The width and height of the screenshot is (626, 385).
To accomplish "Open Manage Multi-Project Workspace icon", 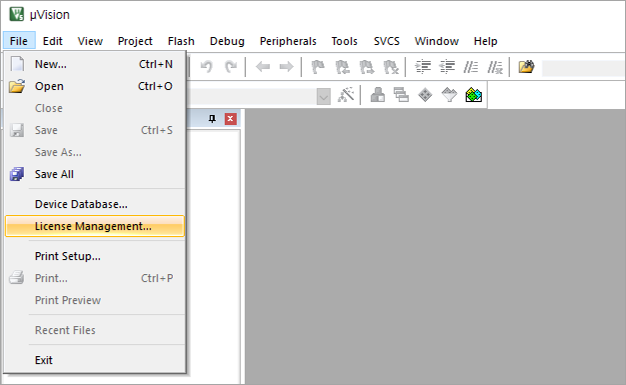I will coord(401,95).
